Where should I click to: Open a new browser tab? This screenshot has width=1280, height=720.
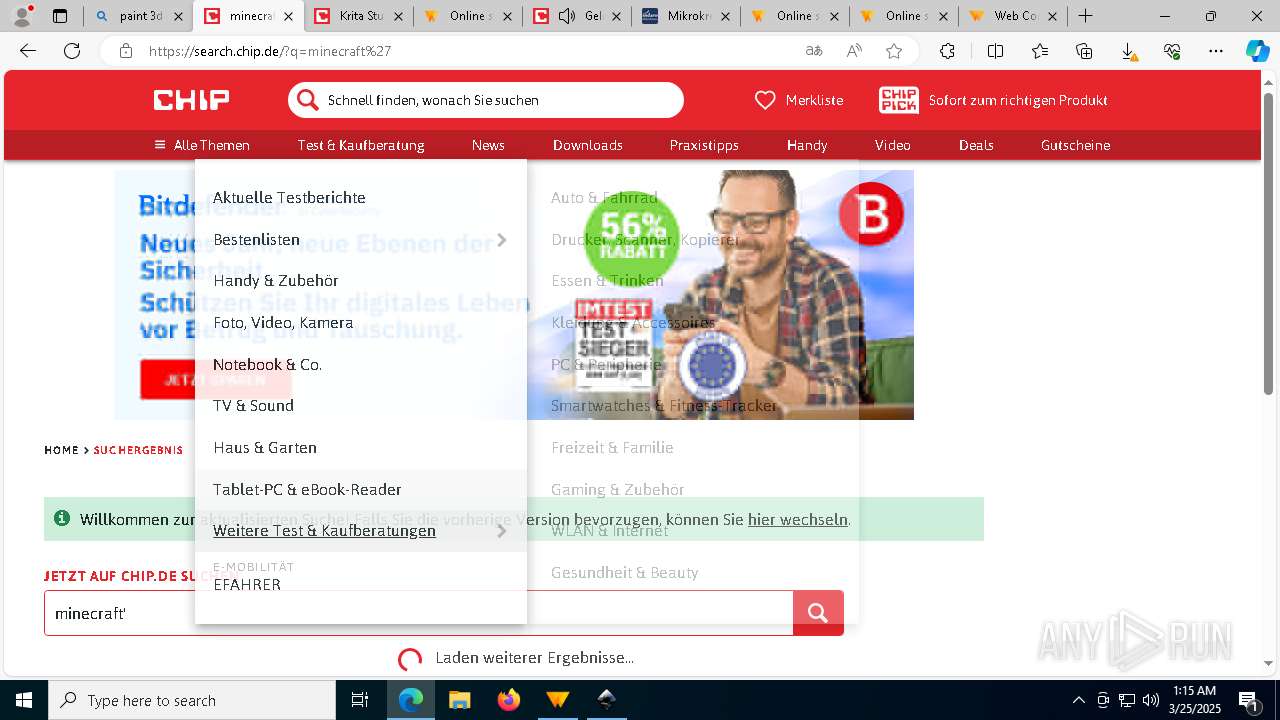pyautogui.click(x=1085, y=16)
